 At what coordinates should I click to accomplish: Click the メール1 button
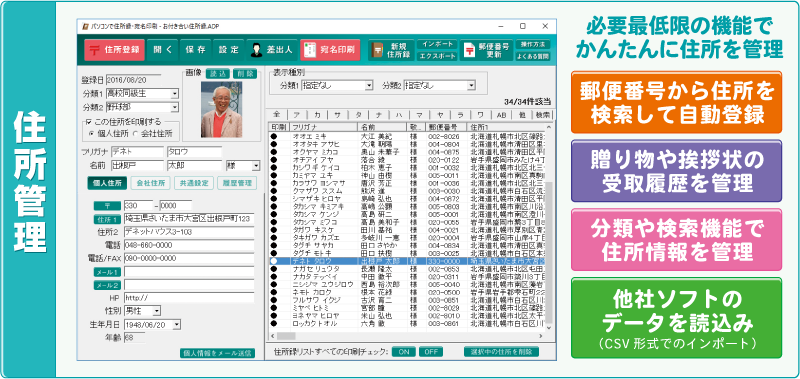click(107, 272)
